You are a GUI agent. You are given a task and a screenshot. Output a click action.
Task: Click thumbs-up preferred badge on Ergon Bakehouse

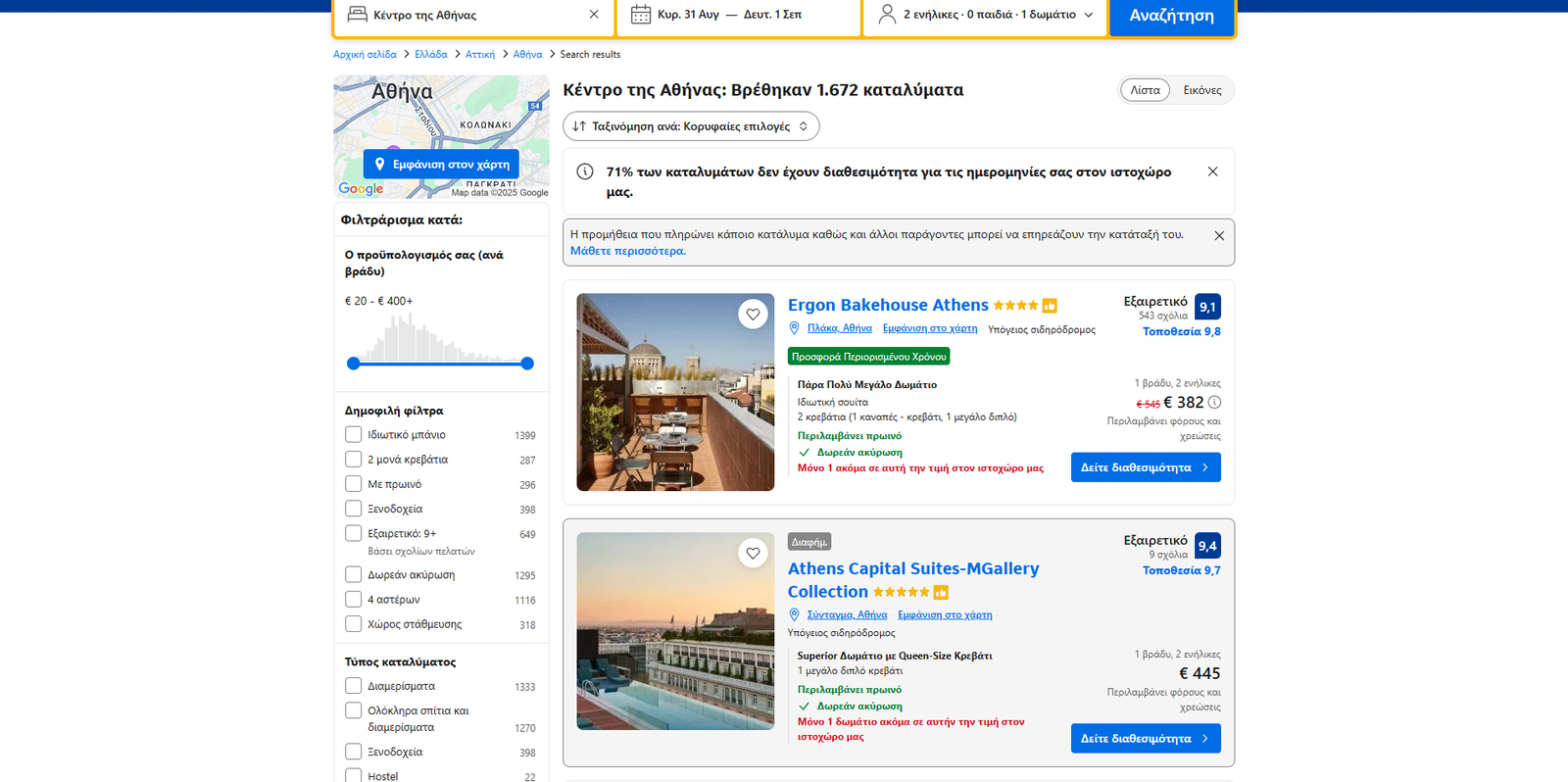click(1050, 306)
